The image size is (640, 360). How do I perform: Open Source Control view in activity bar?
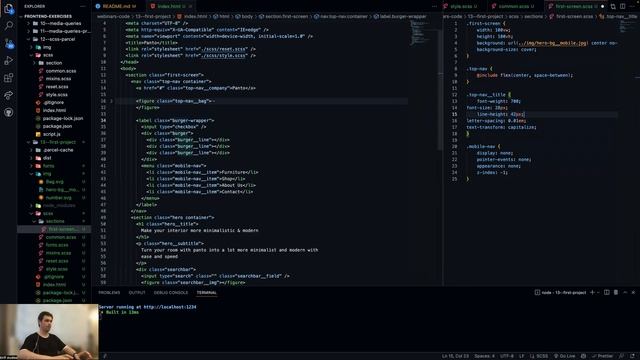8,43
